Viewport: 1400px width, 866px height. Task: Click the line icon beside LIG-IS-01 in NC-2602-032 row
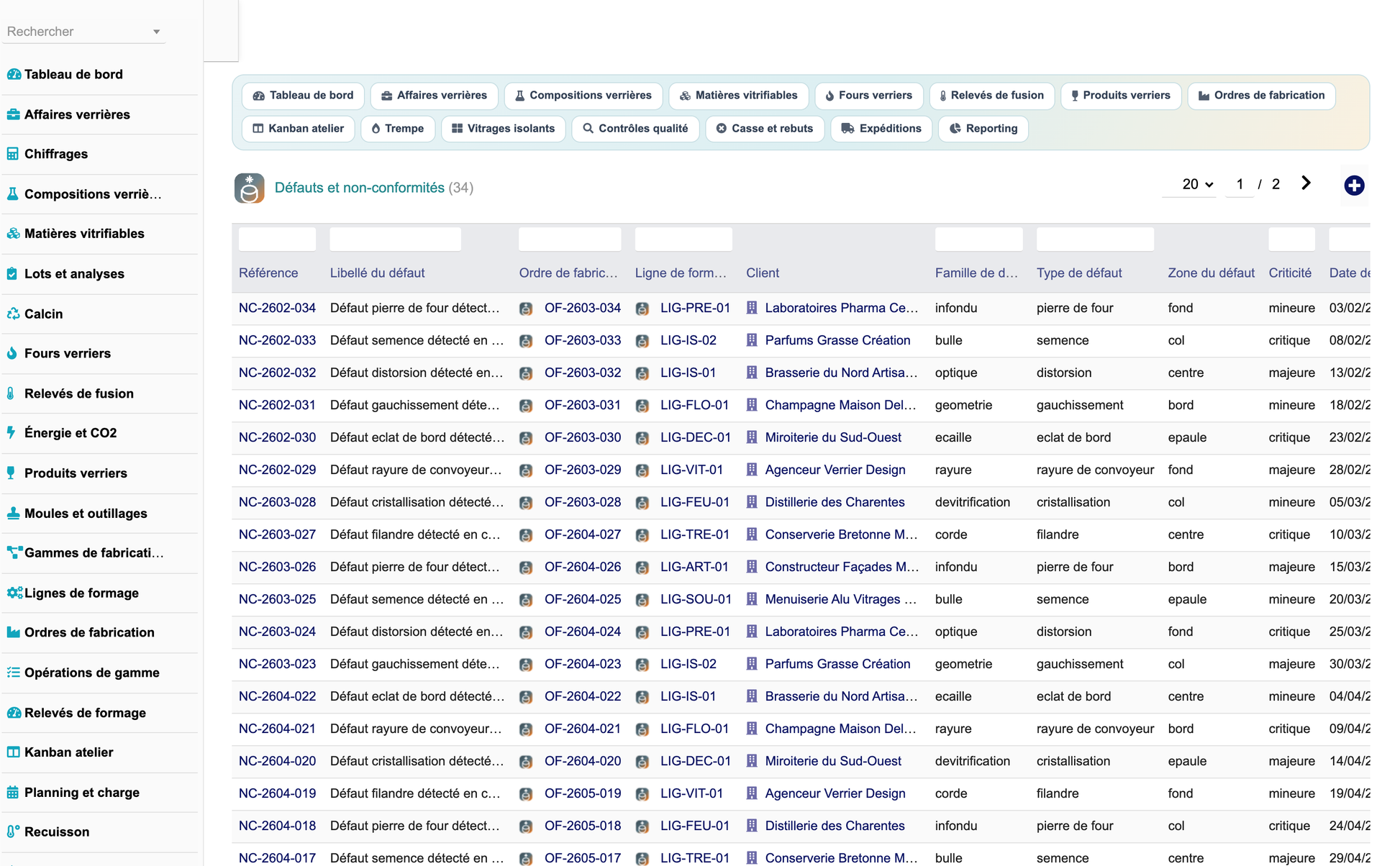pos(642,373)
